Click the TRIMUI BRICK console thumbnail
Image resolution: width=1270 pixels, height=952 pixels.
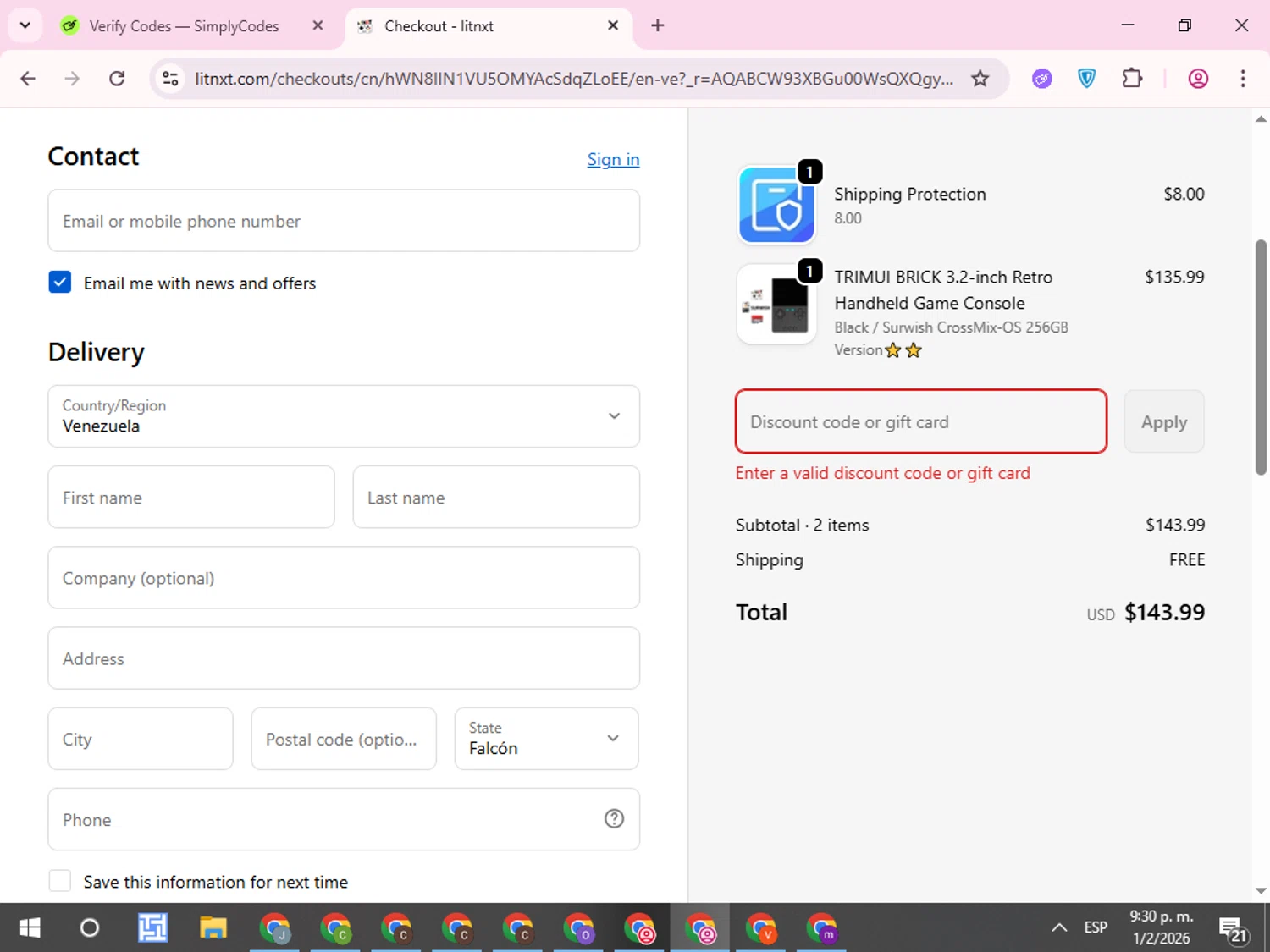(x=777, y=305)
